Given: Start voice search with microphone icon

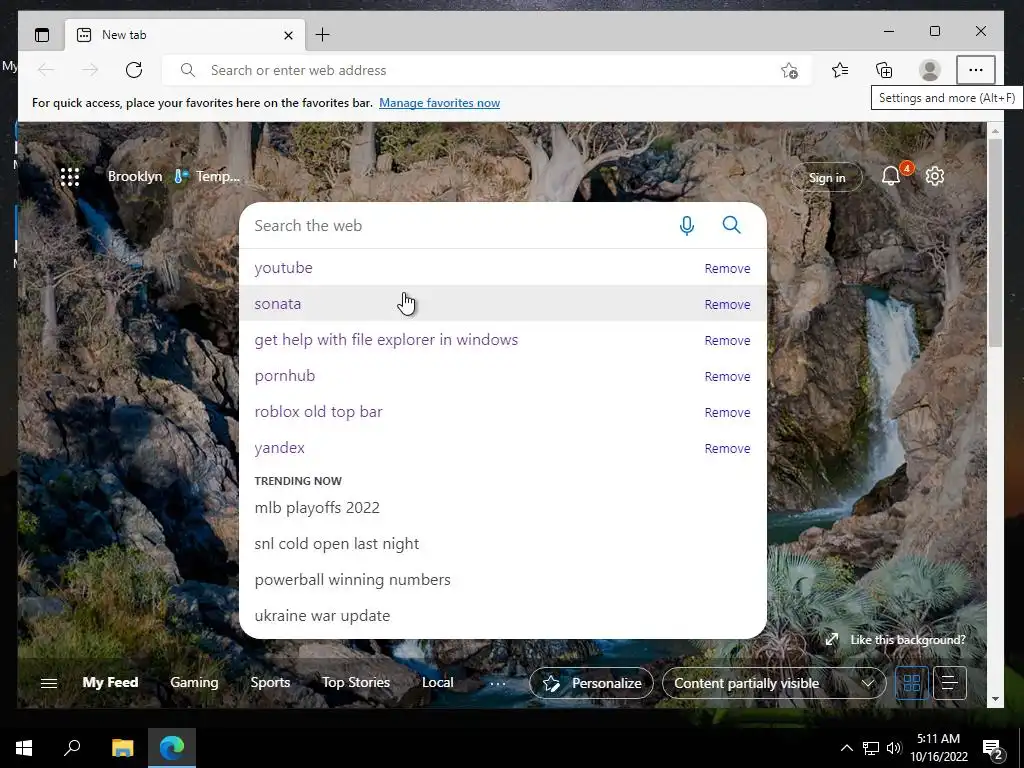Looking at the screenshot, I should pos(686,225).
